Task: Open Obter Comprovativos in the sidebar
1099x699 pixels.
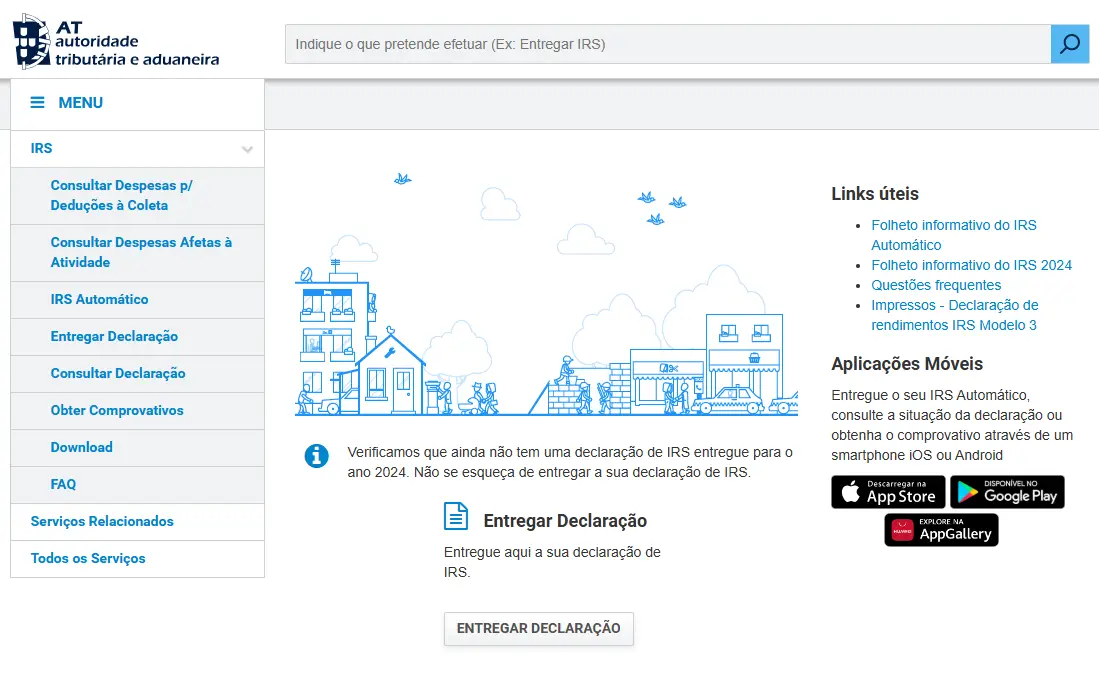Action: point(117,410)
